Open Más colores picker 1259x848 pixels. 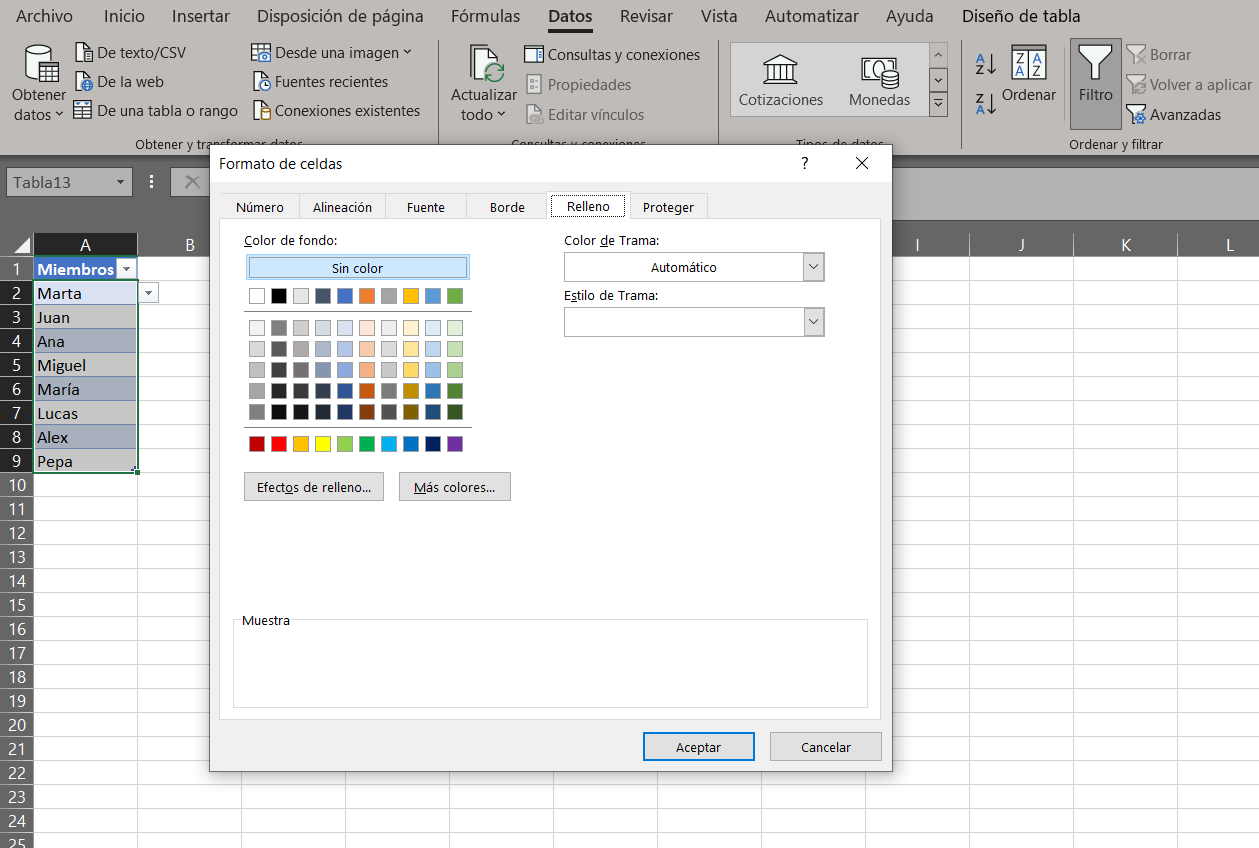click(455, 487)
